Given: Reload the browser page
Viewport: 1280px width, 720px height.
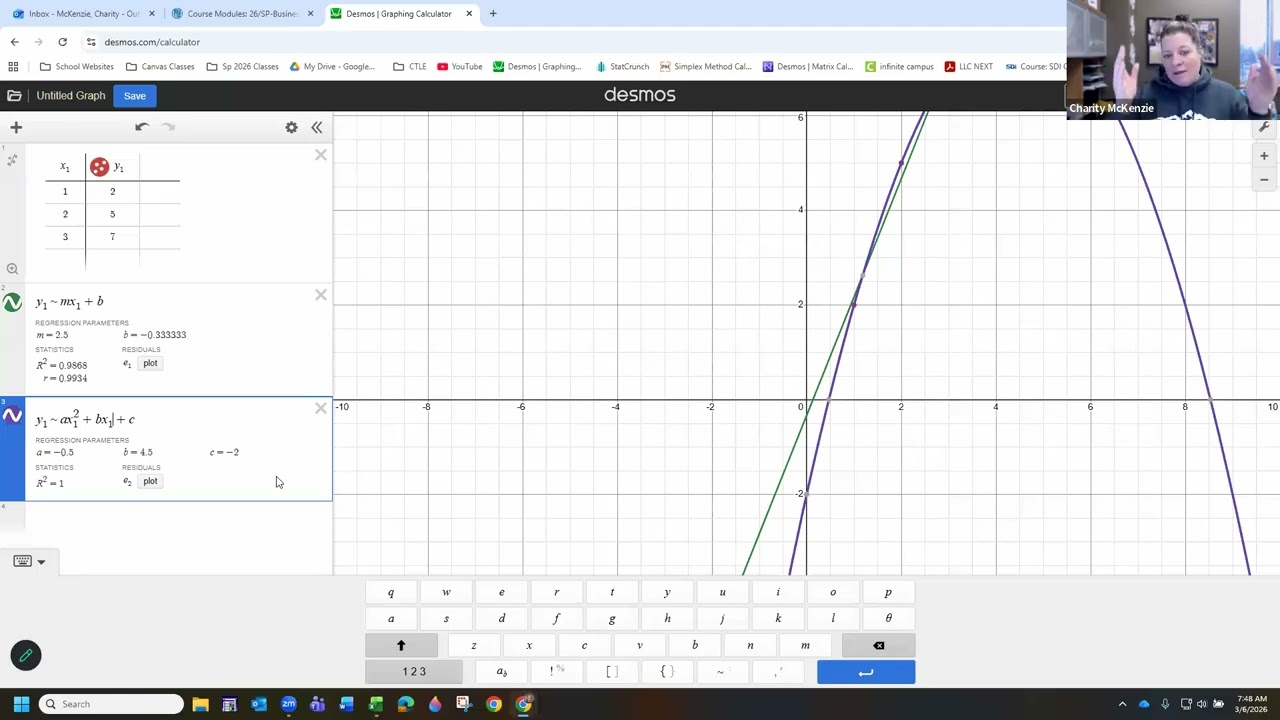Looking at the screenshot, I should pos(62,42).
